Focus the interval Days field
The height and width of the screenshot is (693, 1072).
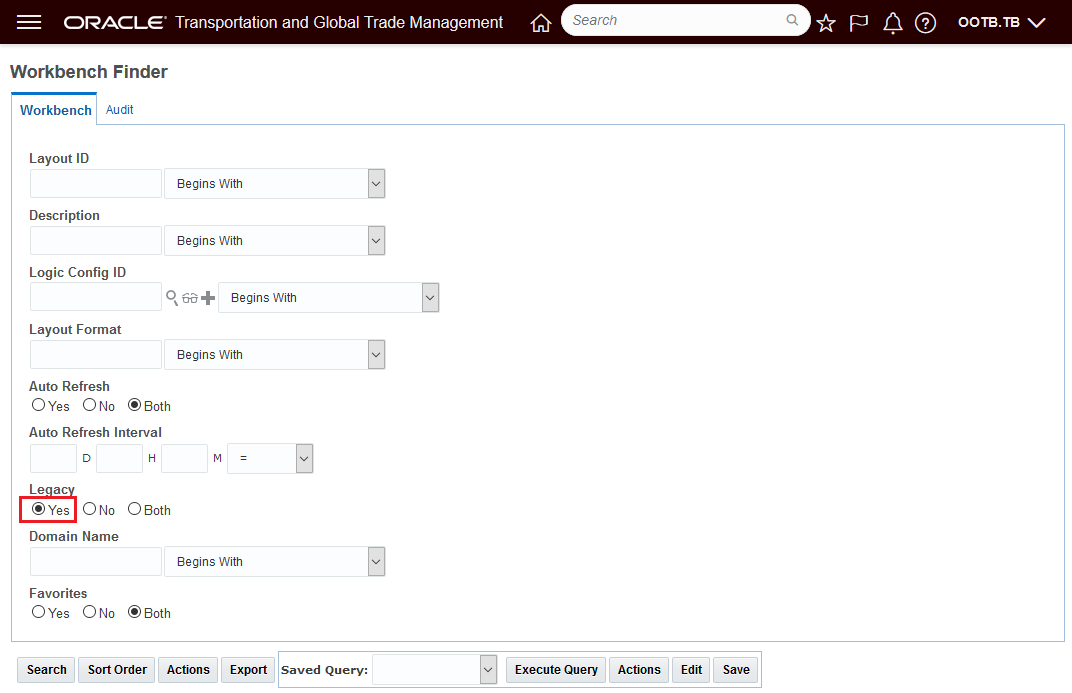(x=53, y=458)
